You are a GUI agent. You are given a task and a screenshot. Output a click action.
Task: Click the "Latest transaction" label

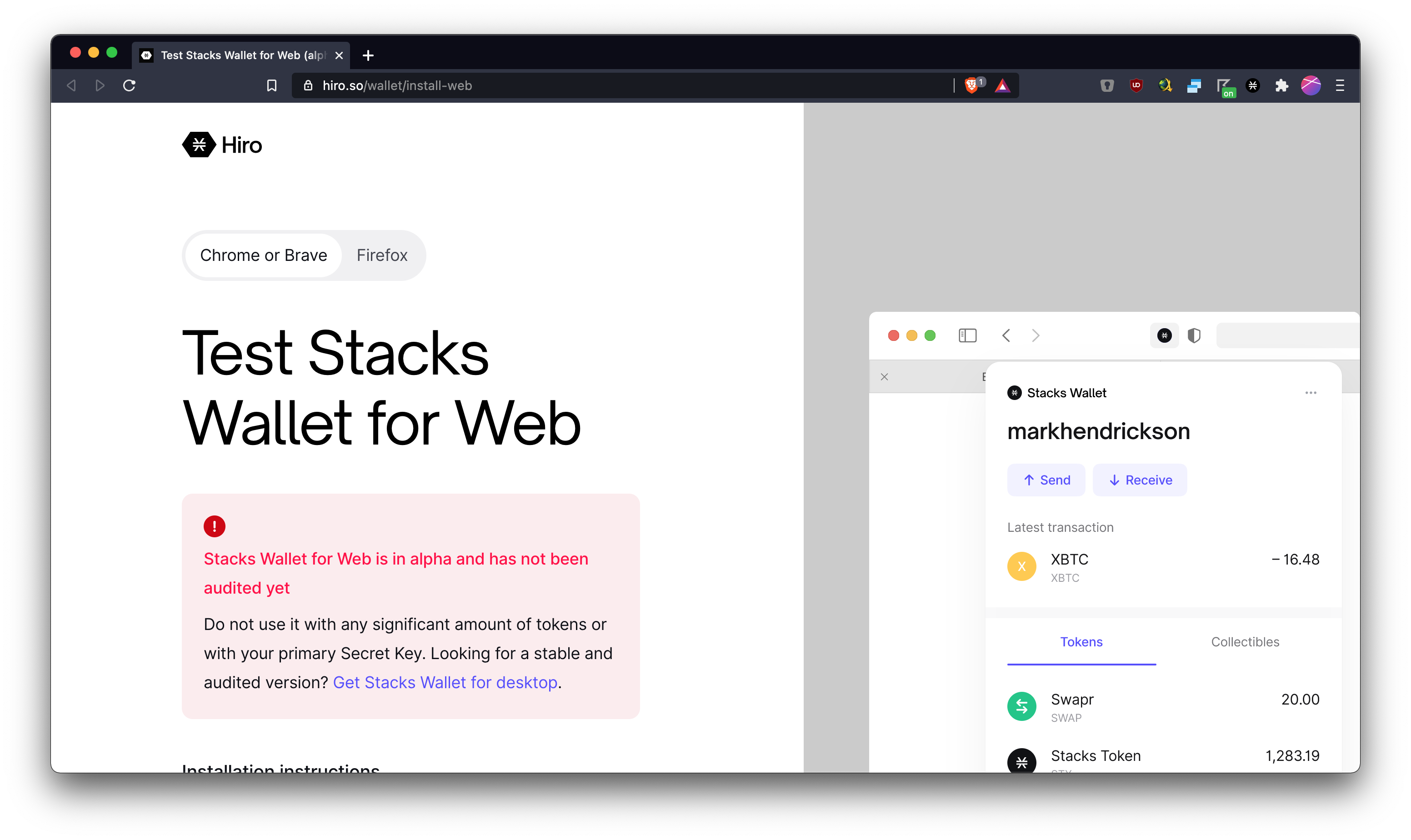[1060, 528]
